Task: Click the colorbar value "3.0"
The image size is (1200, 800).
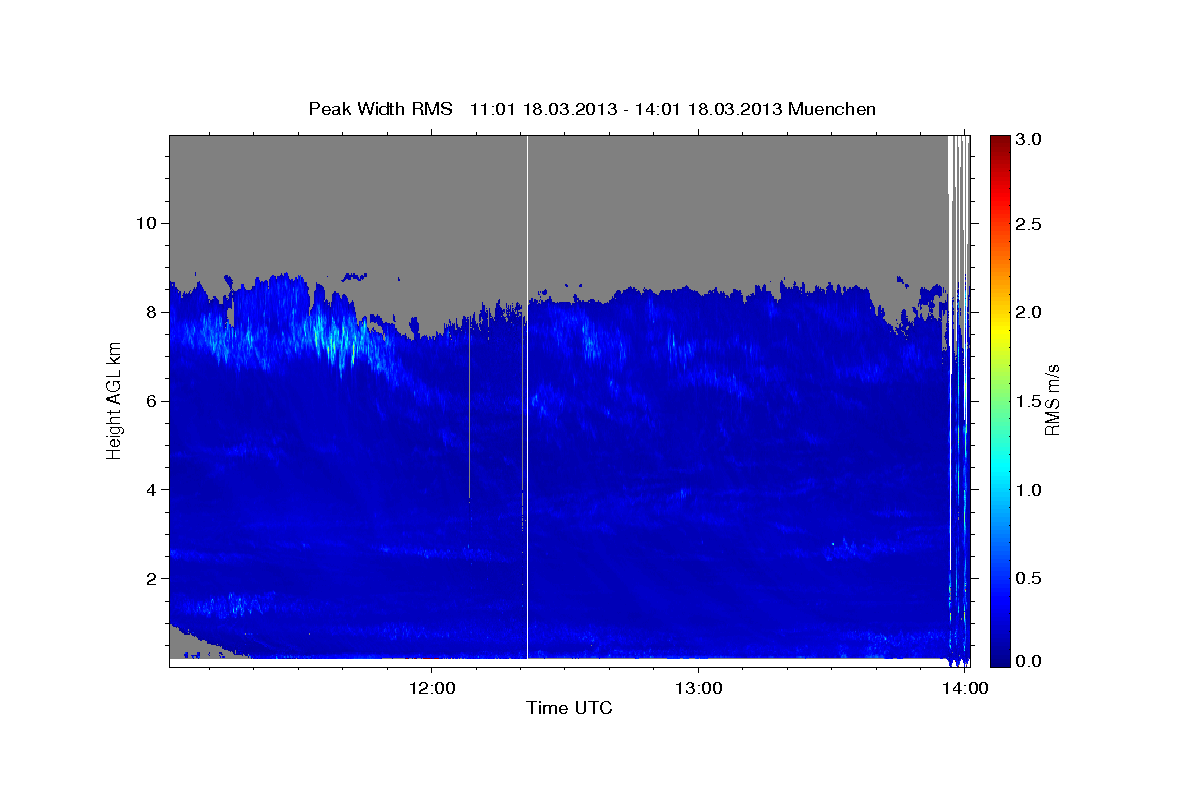Action: pyautogui.click(x=1030, y=139)
